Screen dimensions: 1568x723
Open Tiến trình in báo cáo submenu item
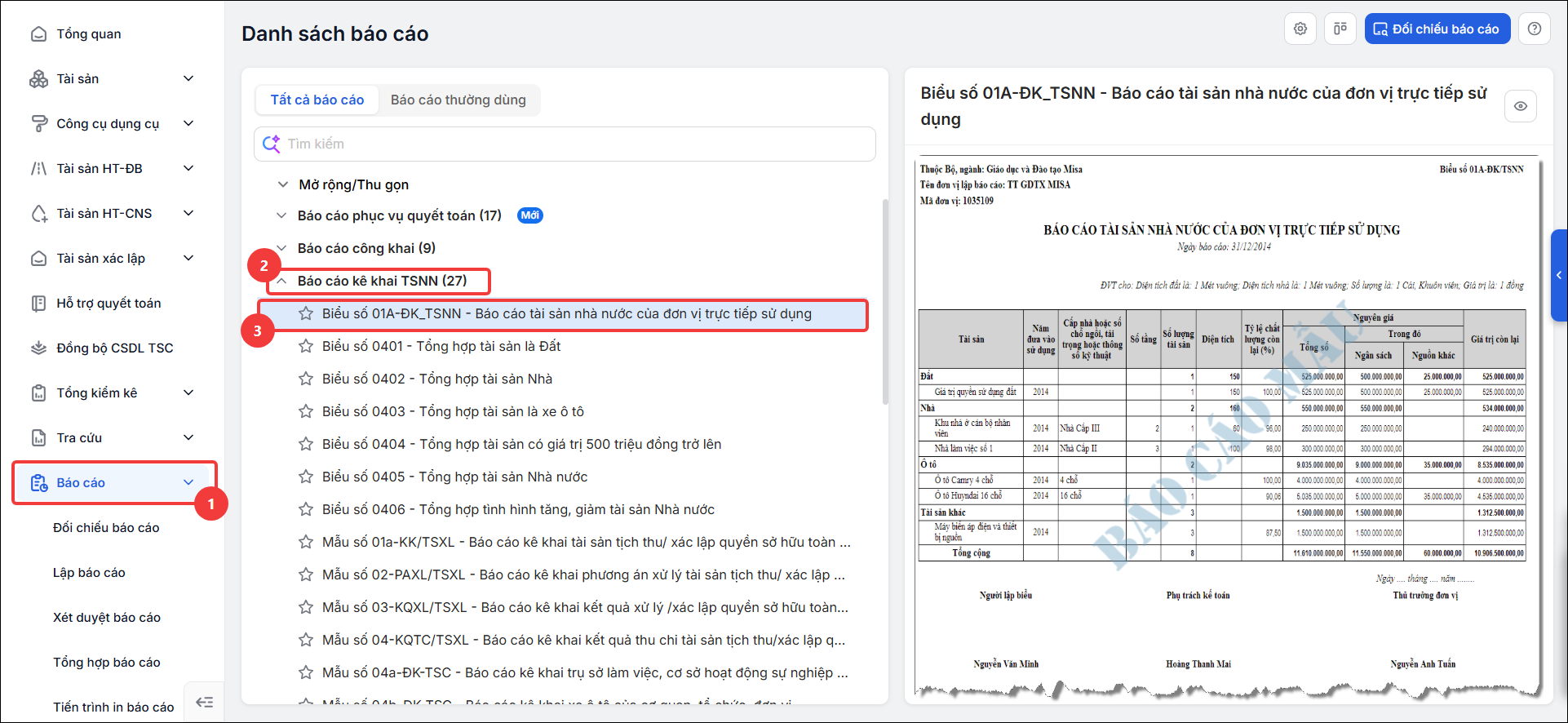113,707
